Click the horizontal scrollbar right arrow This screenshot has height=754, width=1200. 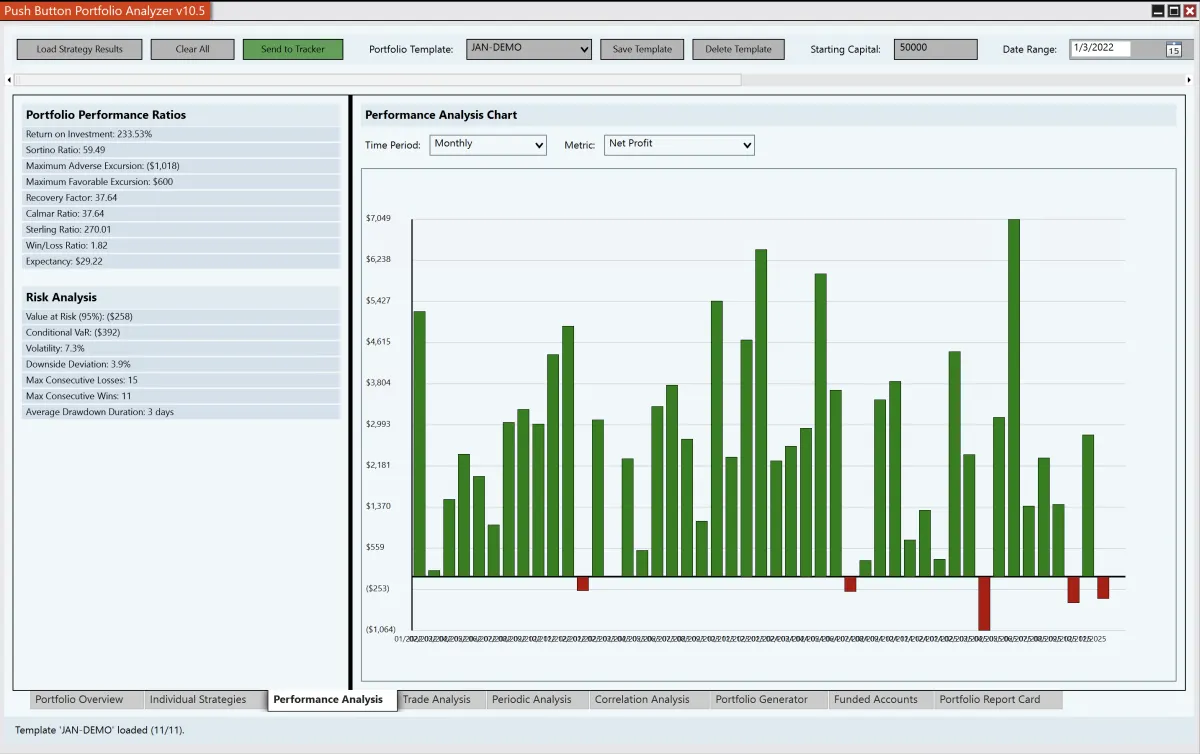point(1189,80)
